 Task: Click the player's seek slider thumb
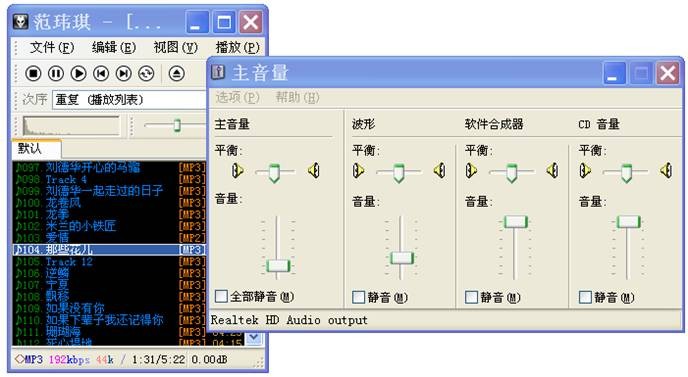coord(177,125)
